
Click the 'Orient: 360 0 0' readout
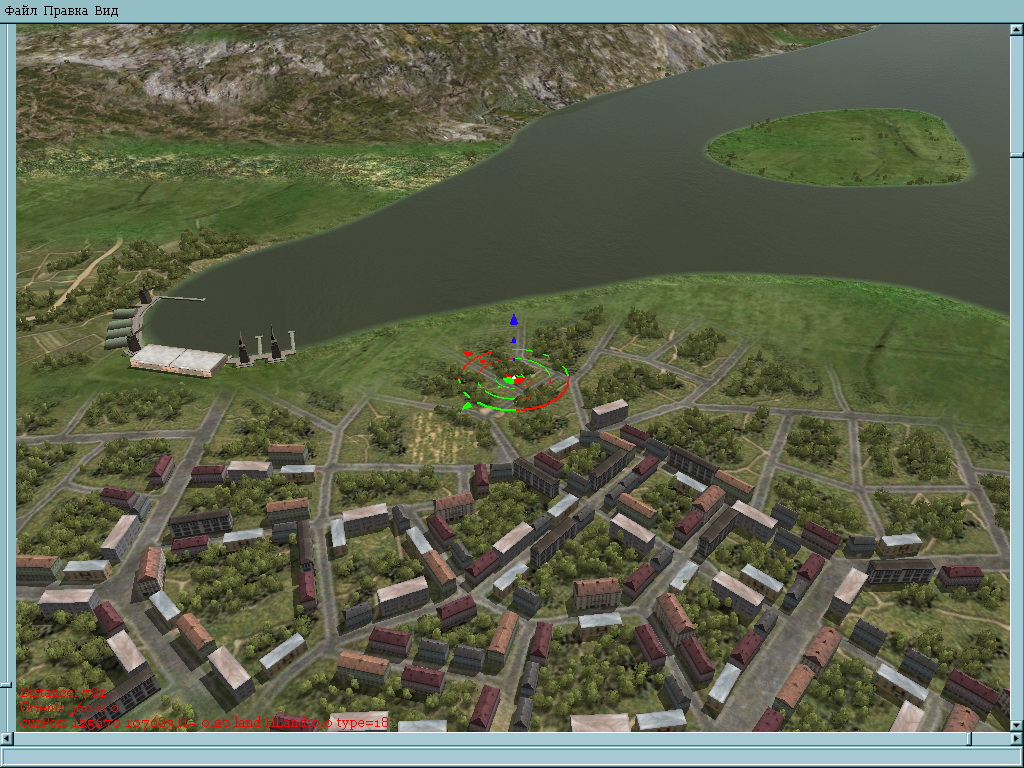click(69, 708)
